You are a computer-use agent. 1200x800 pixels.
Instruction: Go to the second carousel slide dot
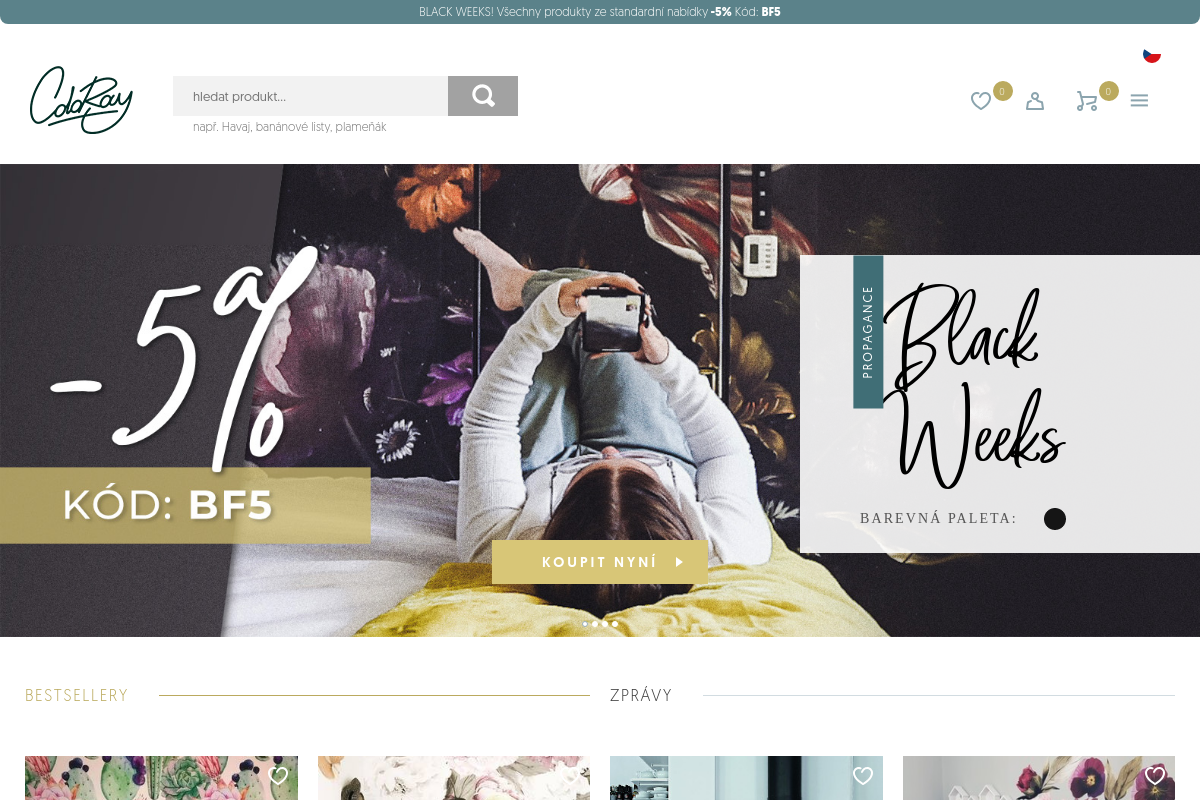[595, 624]
